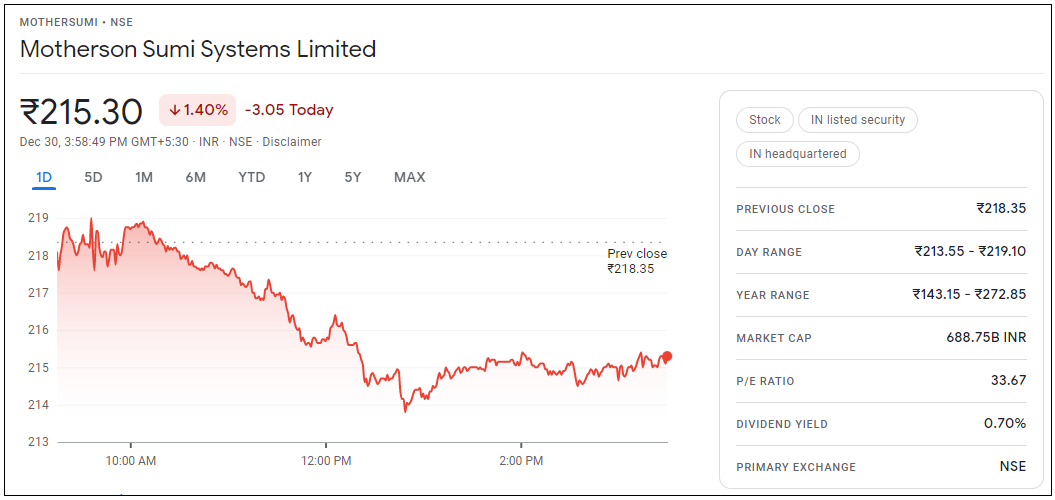Image resolution: width=1055 pixels, height=500 pixels.
Task: Click the 219 y-axis label
Action: tap(39, 218)
